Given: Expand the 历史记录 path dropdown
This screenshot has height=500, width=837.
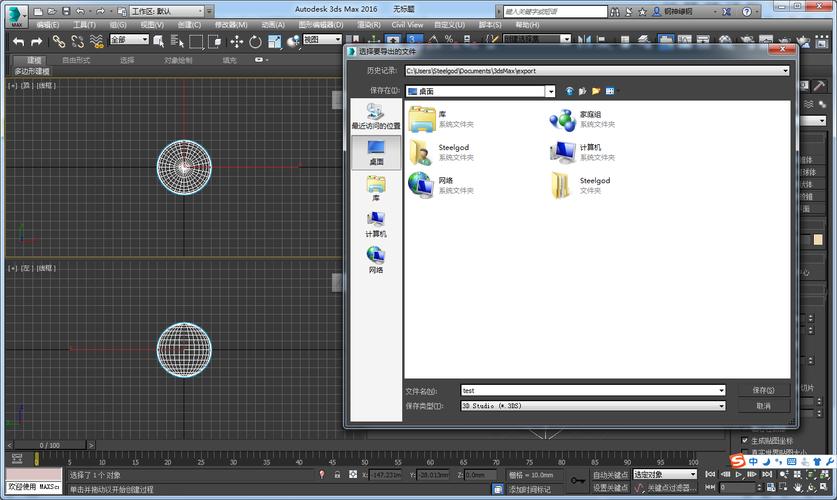Looking at the screenshot, I should click(785, 71).
